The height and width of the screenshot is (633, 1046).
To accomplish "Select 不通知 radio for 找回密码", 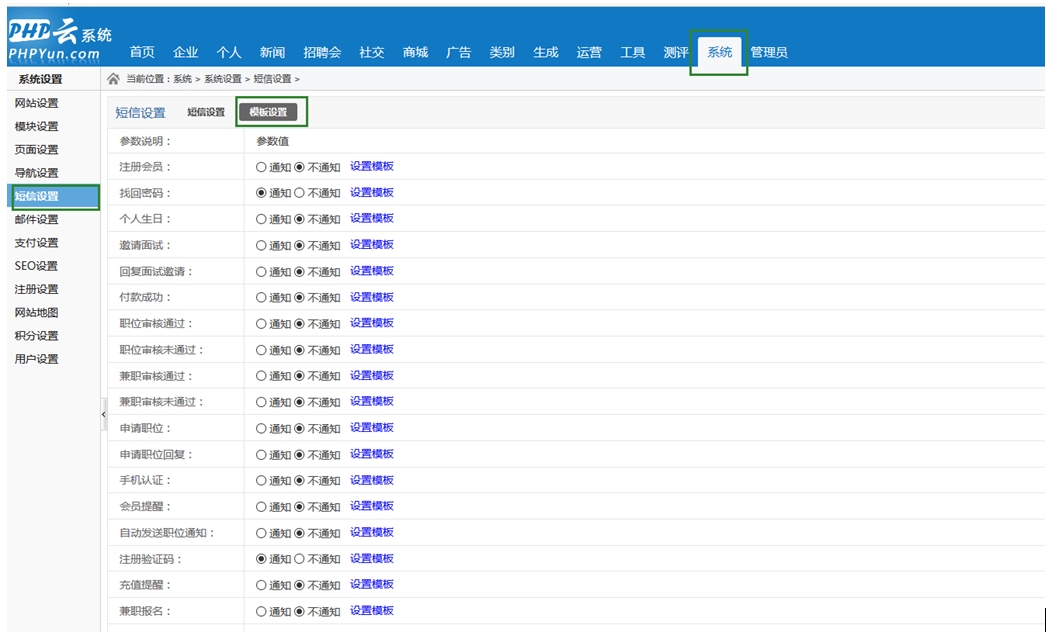I will (300, 193).
